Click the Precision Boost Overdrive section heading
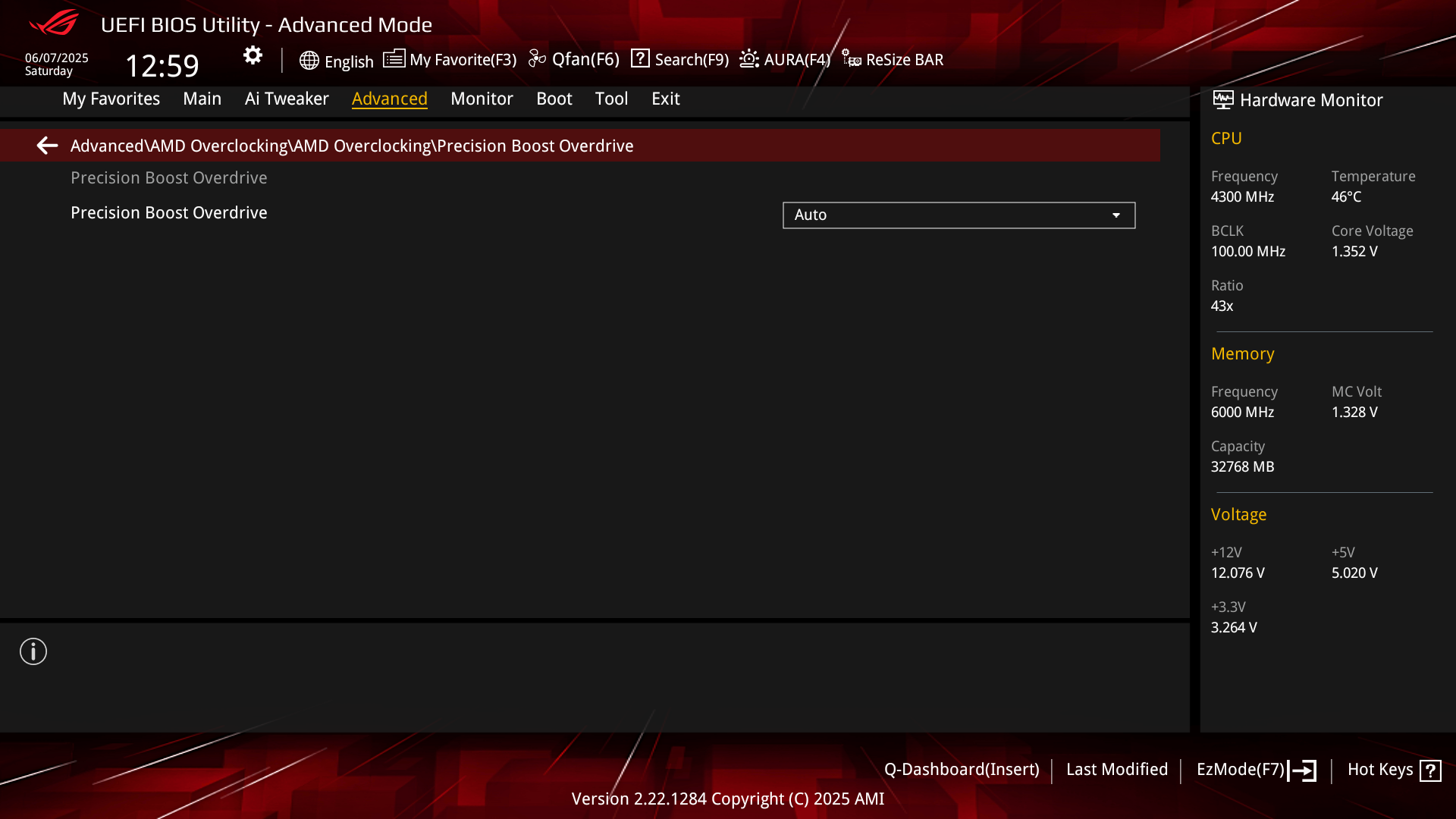Viewport: 1456px width, 819px height. (168, 178)
